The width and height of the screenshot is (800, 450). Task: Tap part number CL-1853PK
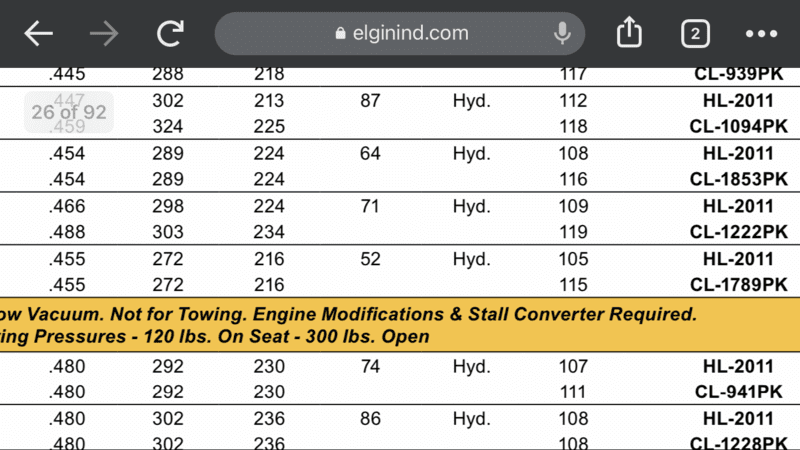coord(737,180)
